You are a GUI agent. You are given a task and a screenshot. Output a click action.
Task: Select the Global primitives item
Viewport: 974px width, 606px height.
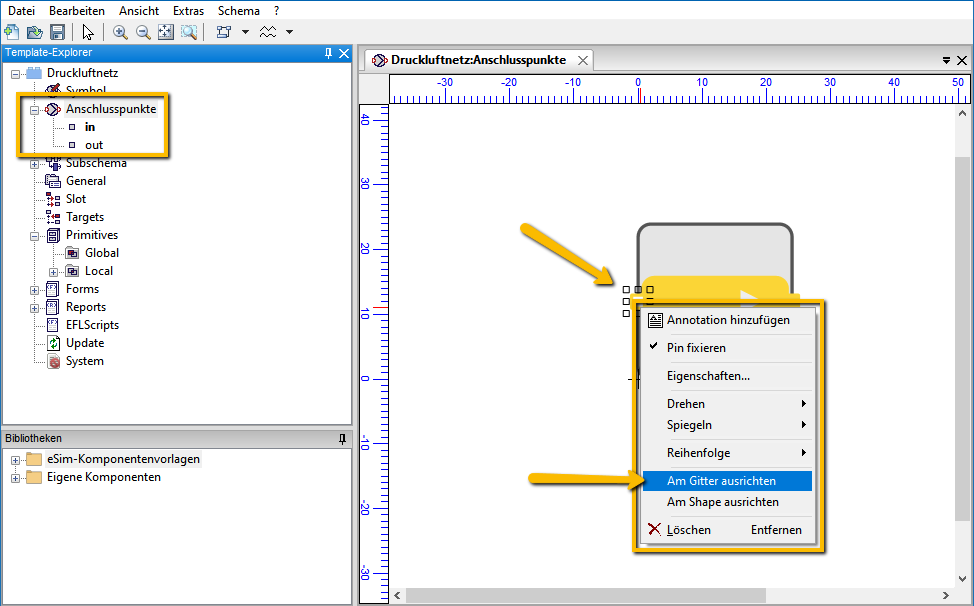point(102,253)
